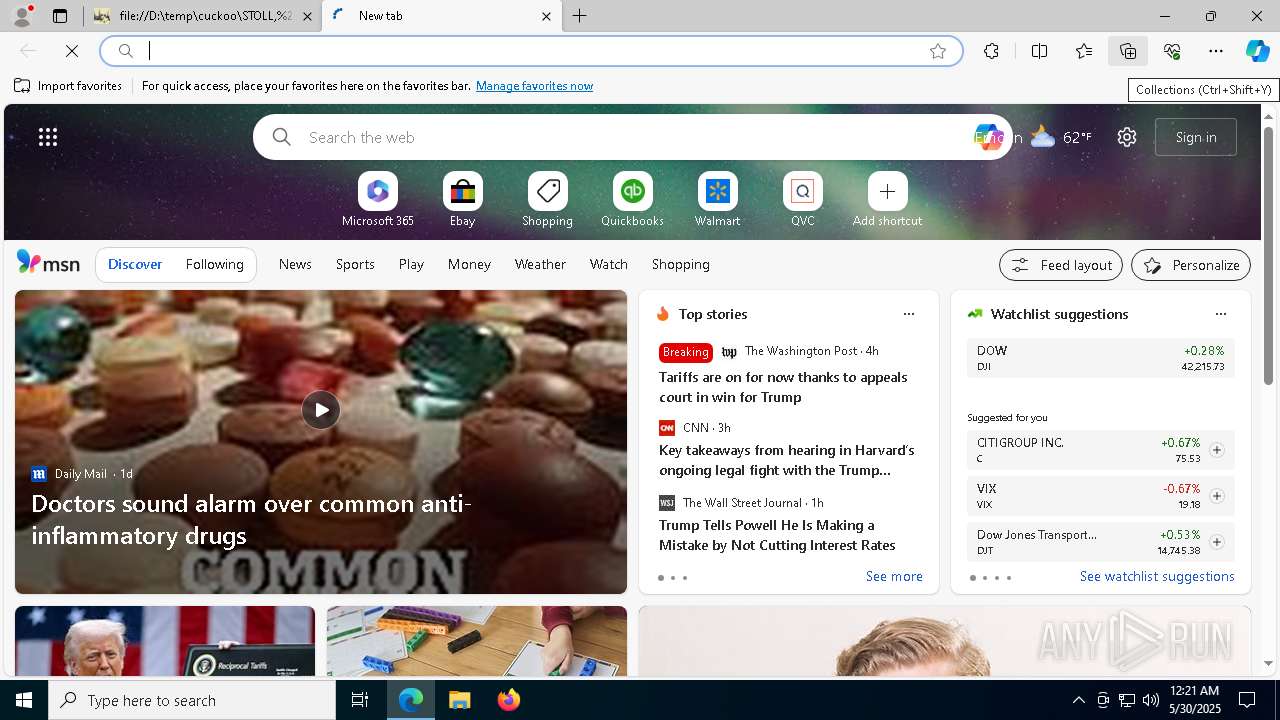Add VIX to watchlist
The width and height of the screenshot is (1280, 720).
(1217, 496)
